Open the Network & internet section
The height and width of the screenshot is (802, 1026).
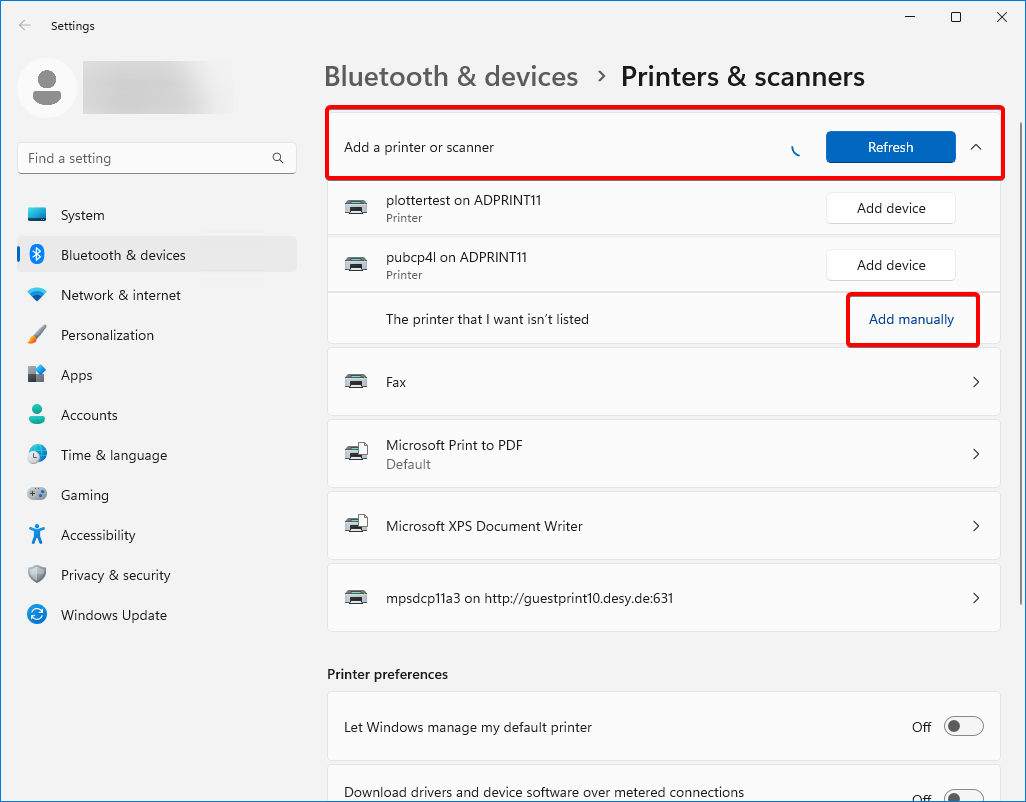pos(120,295)
